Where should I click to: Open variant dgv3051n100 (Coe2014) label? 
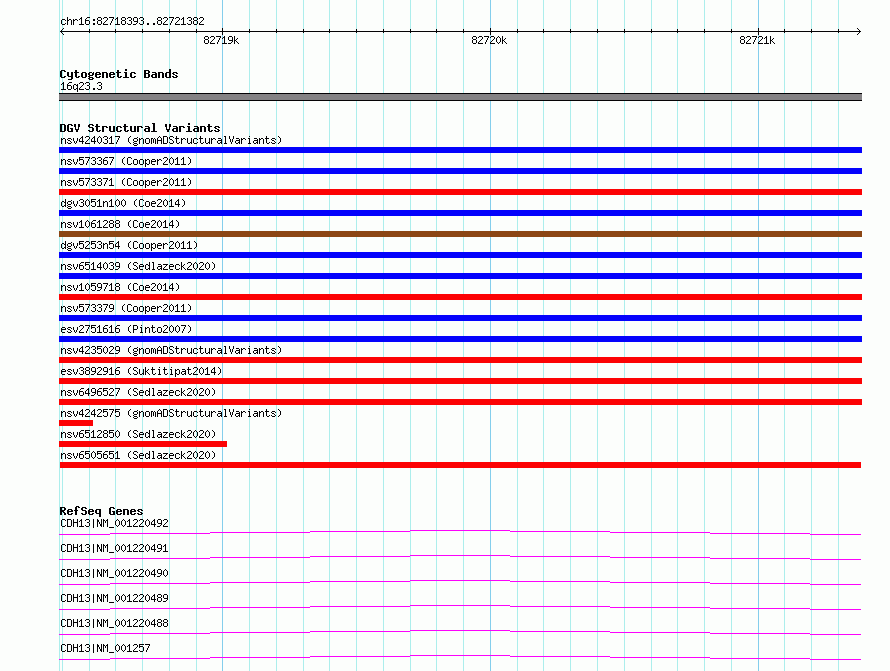[x=123, y=203]
